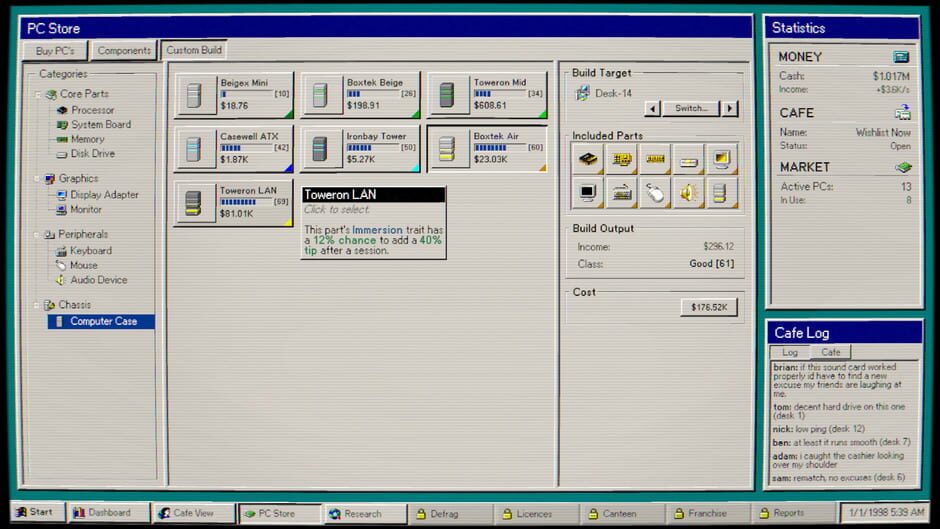Viewport: 940px width, 529px height.
Task: Switch to the Buy PC's tab
Action: [x=55, y=51]
